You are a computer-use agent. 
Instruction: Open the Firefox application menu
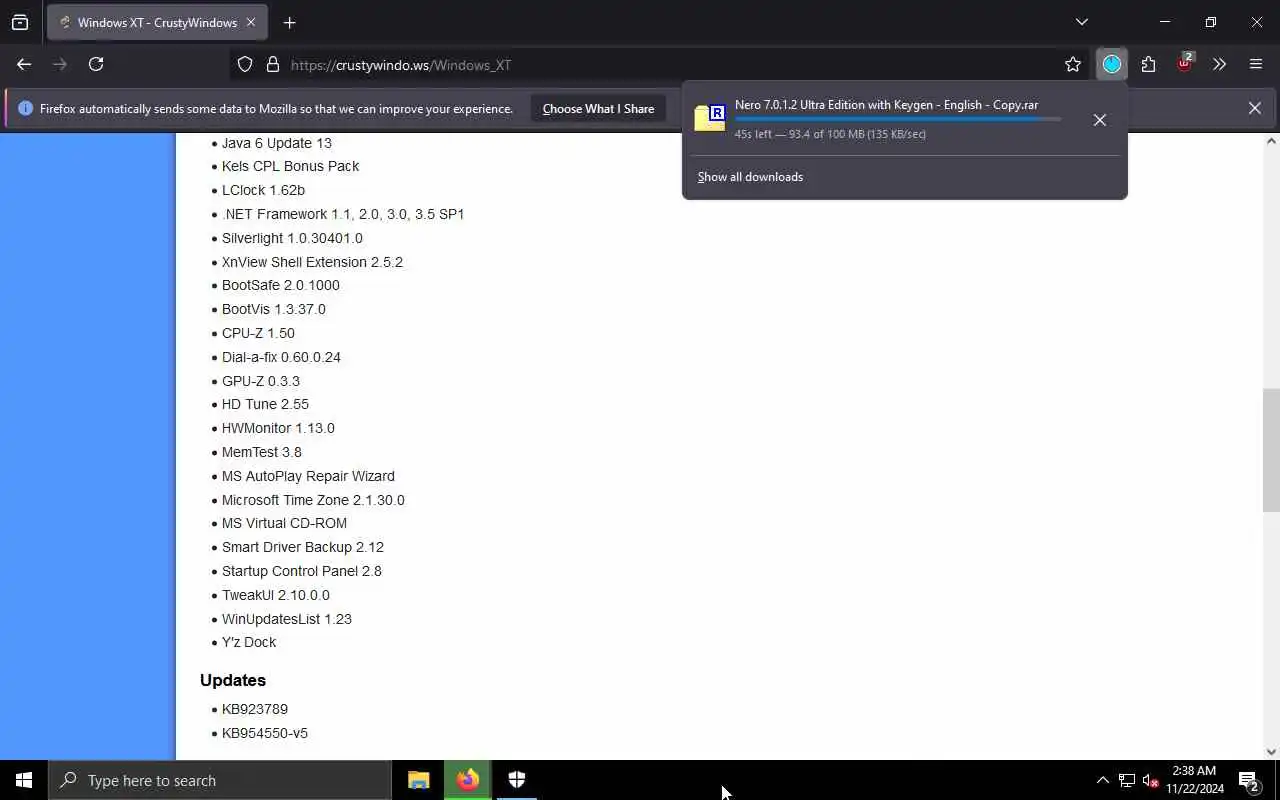1256,64
